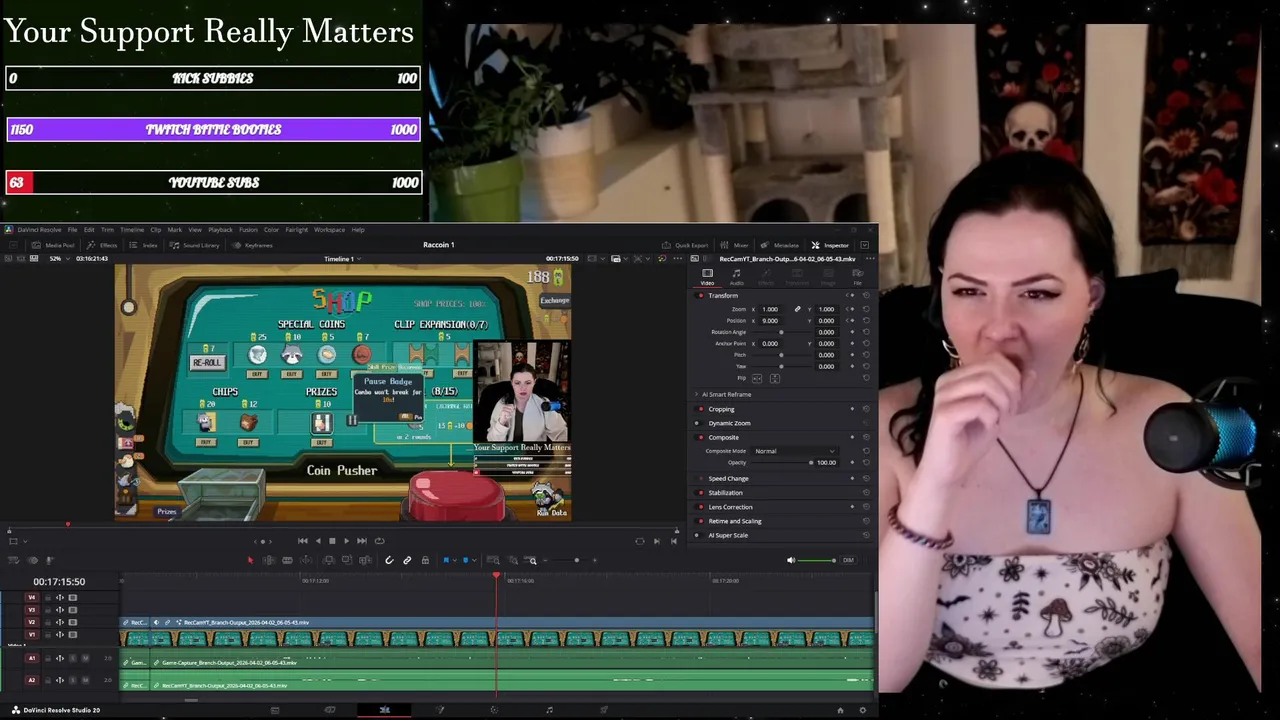The image size is (1280, 720).
Task: Open the Effects library button in top toolbar
Action: pyautogui.click(x=103, y=245)
